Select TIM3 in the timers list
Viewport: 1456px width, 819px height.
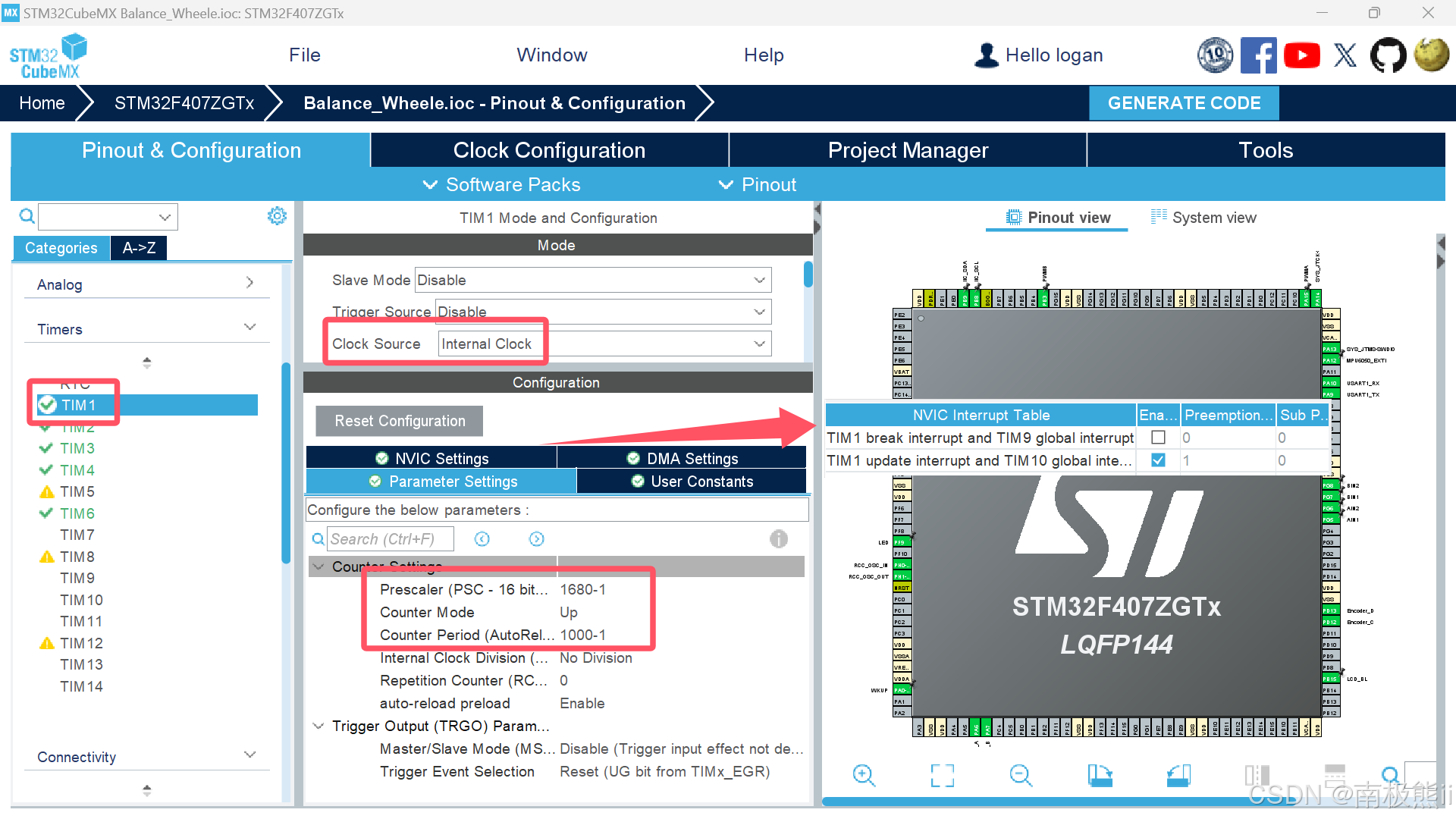(77, 448)
